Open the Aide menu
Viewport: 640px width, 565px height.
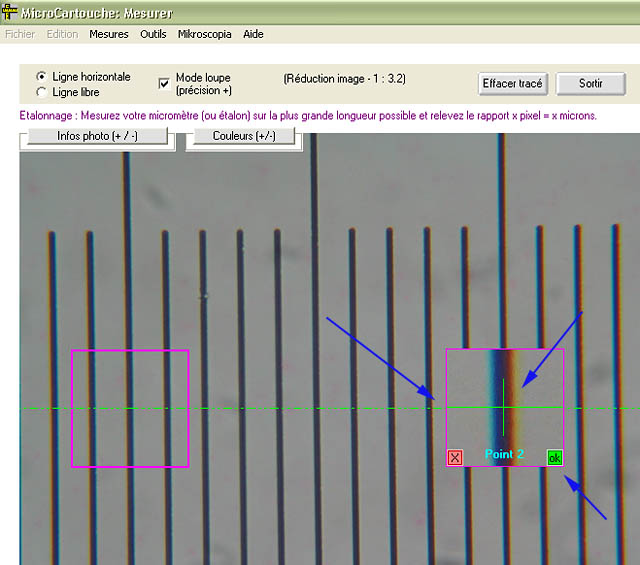253,34
